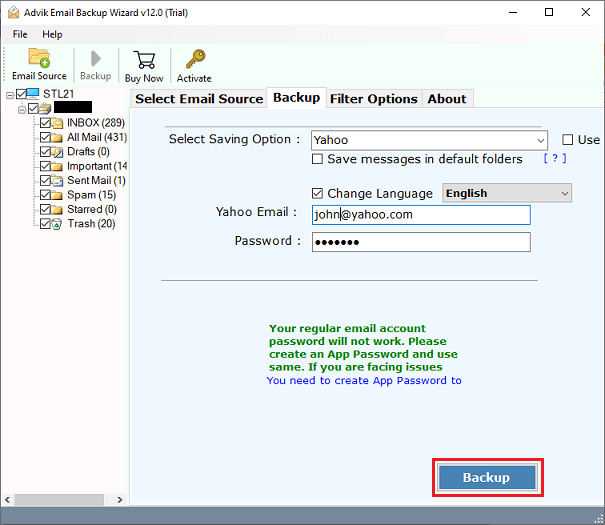Click into the Password field

point(421,242)
